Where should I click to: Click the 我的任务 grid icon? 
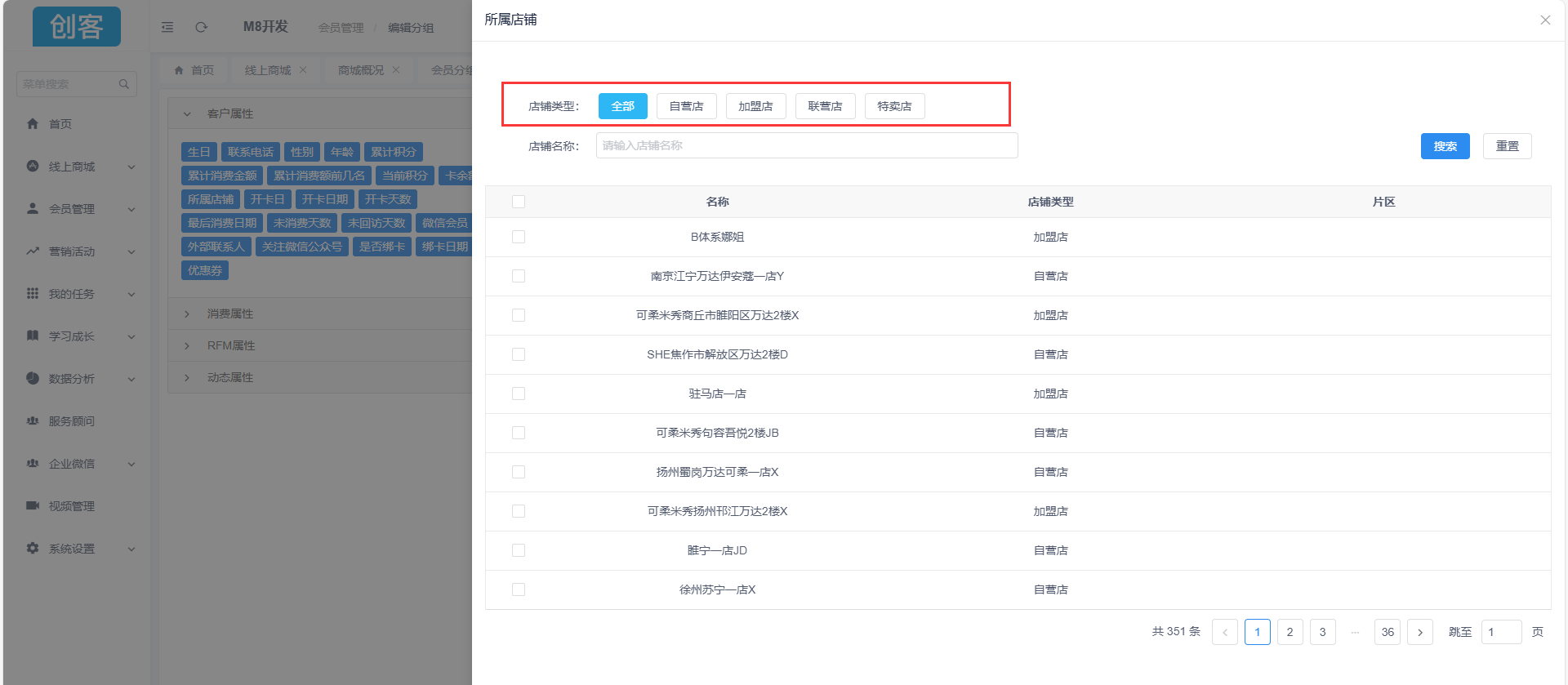33,293
